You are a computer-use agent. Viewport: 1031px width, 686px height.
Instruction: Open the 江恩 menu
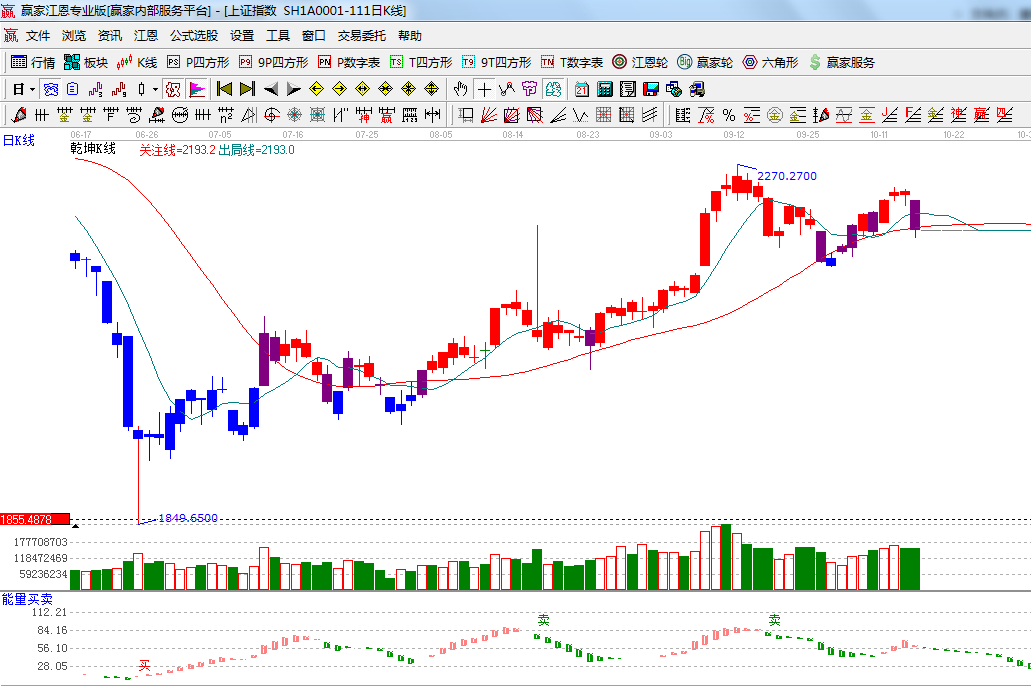coord(146,35)
